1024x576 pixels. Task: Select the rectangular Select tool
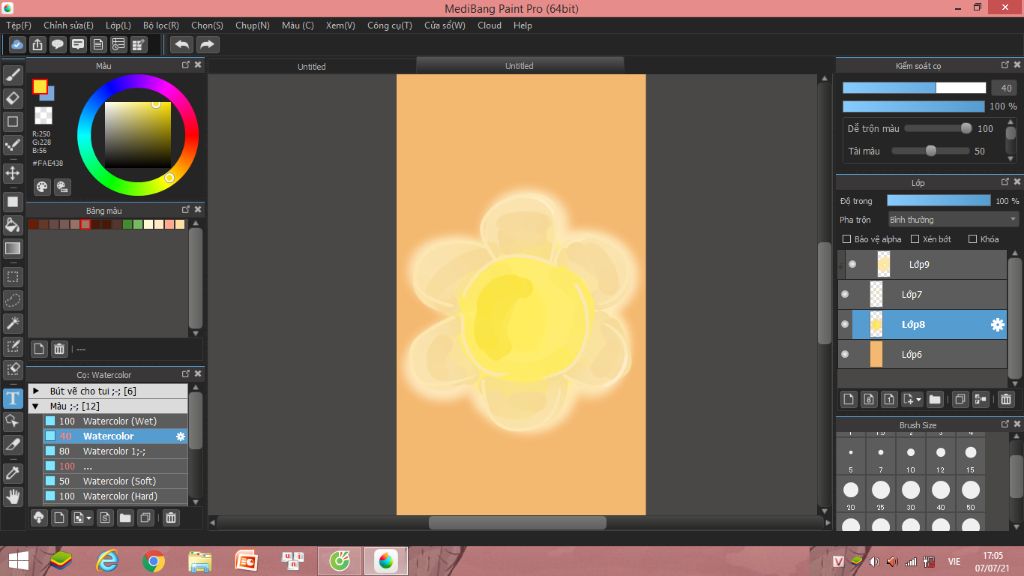click(x=12, y=277)
